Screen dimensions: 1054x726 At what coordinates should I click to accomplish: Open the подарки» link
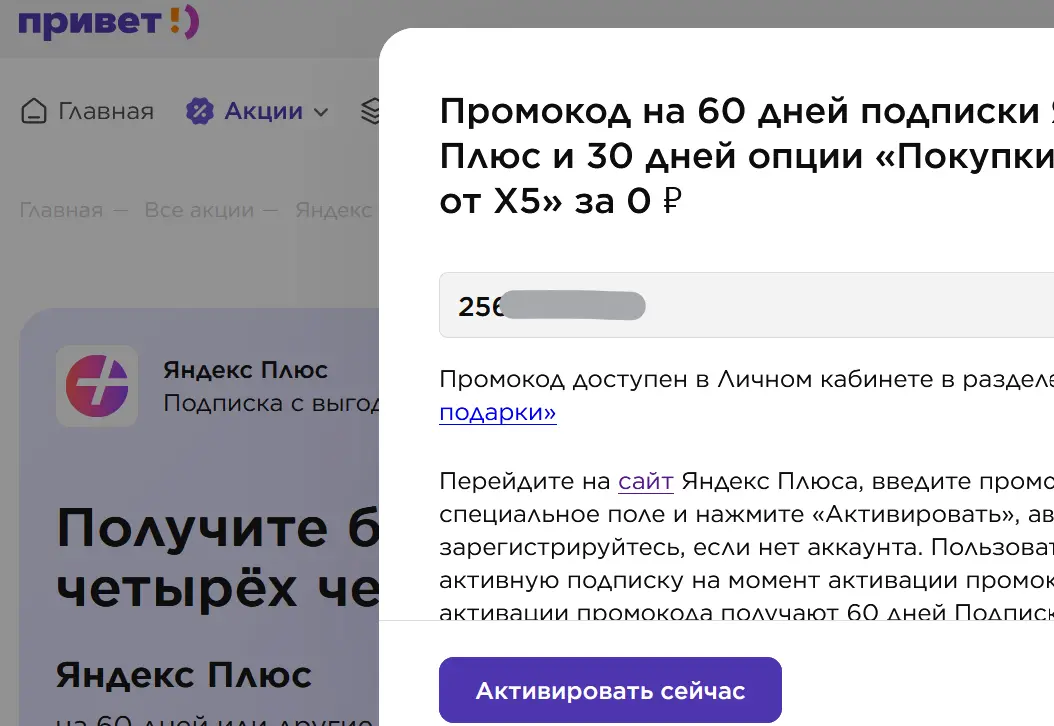tap(498, 412)
